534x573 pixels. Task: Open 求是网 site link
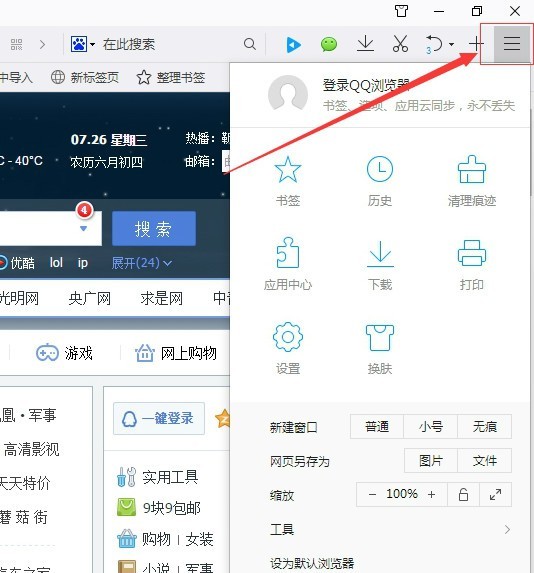pyautogui.click(x=162, y=299)
